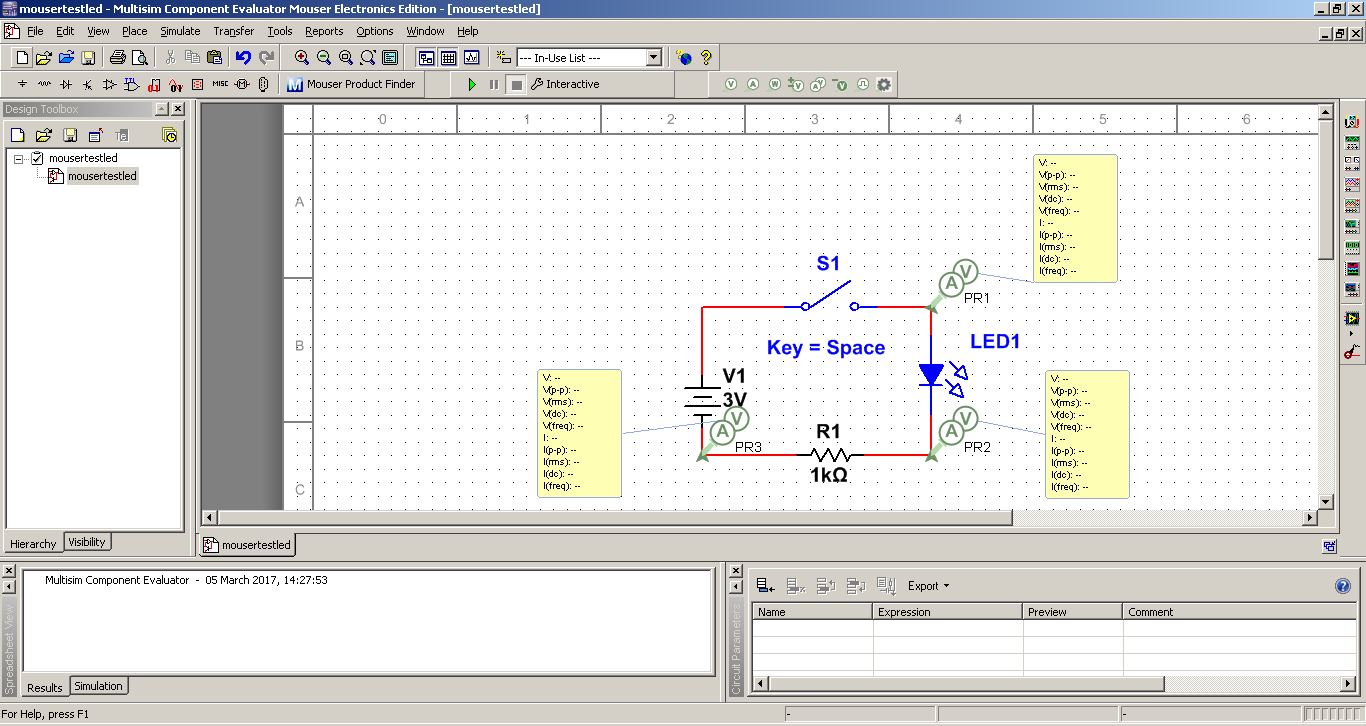The width and height of the screenshot is (1366, 726).
Task: Click the Place Basic resistor component icon
Action: pos(44,85)
